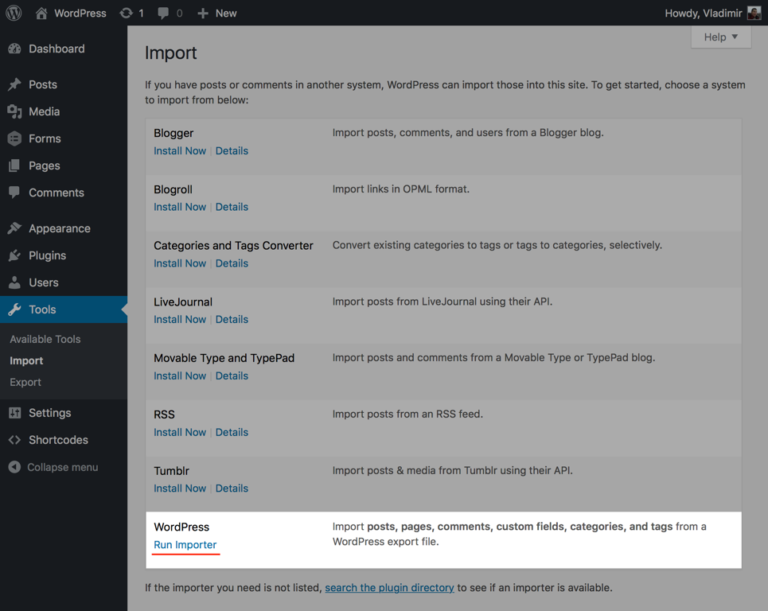Click the Posts pushpin icon
The image size is (768, 611).
15,84
